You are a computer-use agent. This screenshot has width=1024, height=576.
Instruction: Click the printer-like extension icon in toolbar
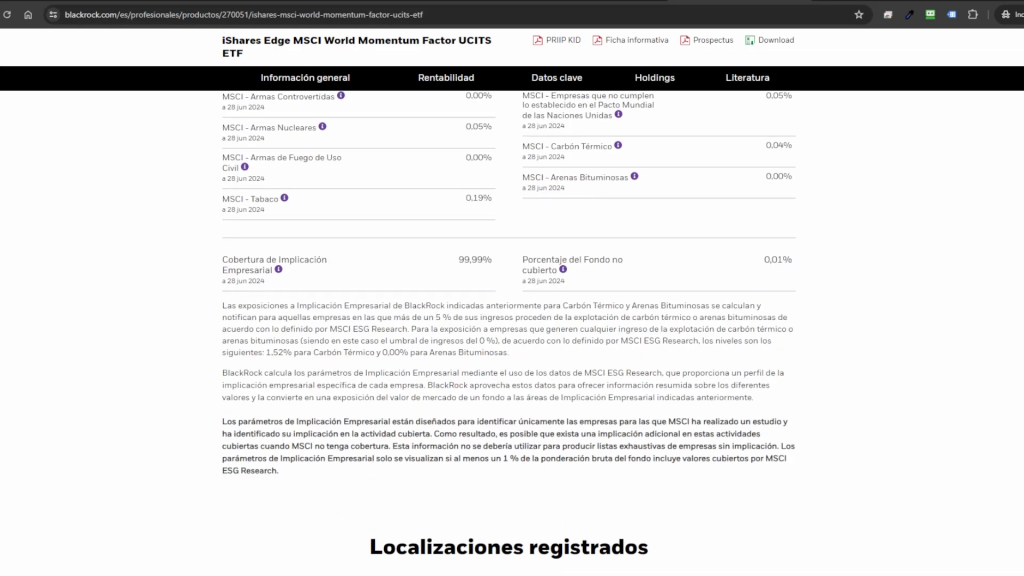tap(888, 14)
